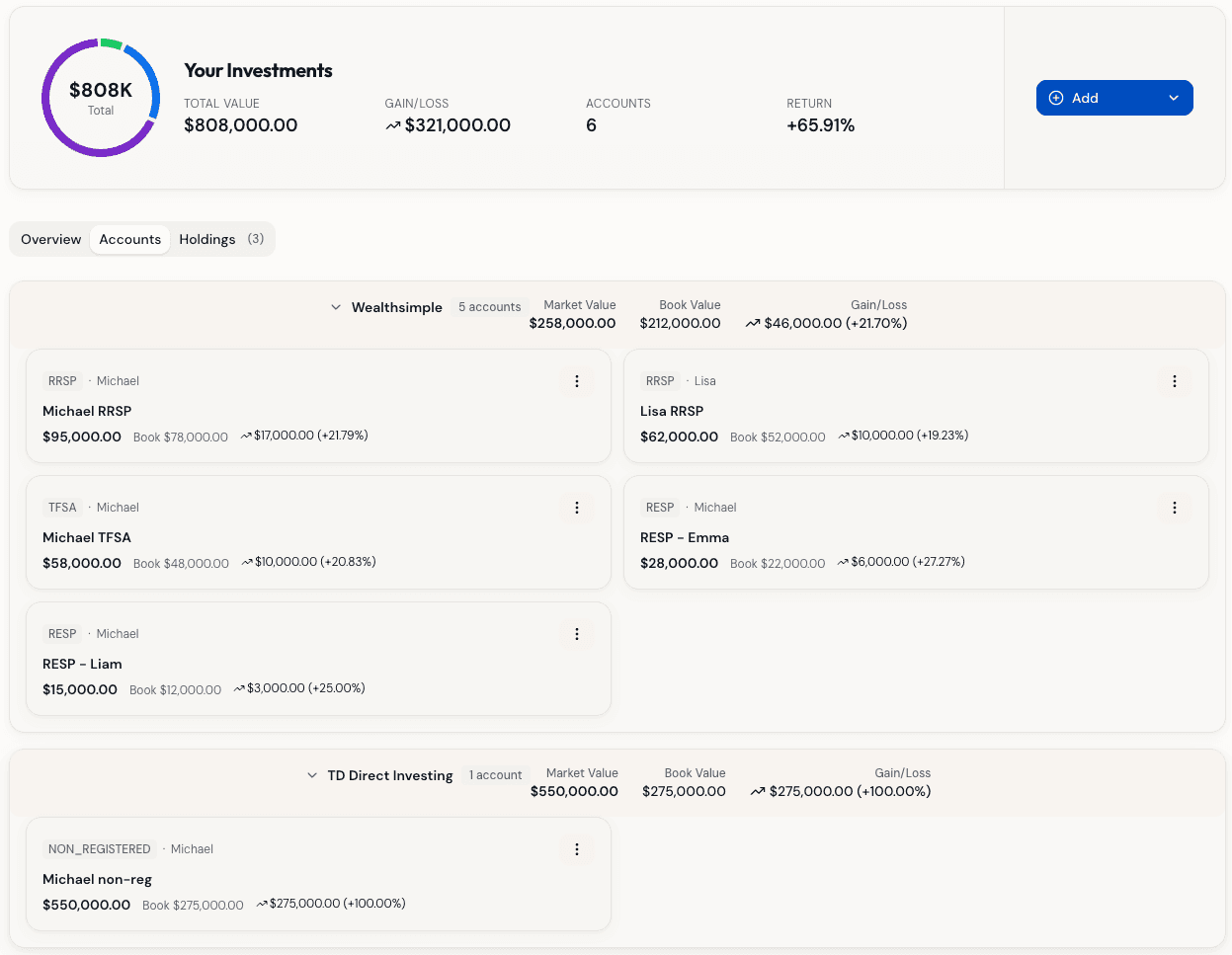Click the trend arrow beside total Gain/Loss
The width and height of the screenshot is (1232, 955).
point(391,125)
